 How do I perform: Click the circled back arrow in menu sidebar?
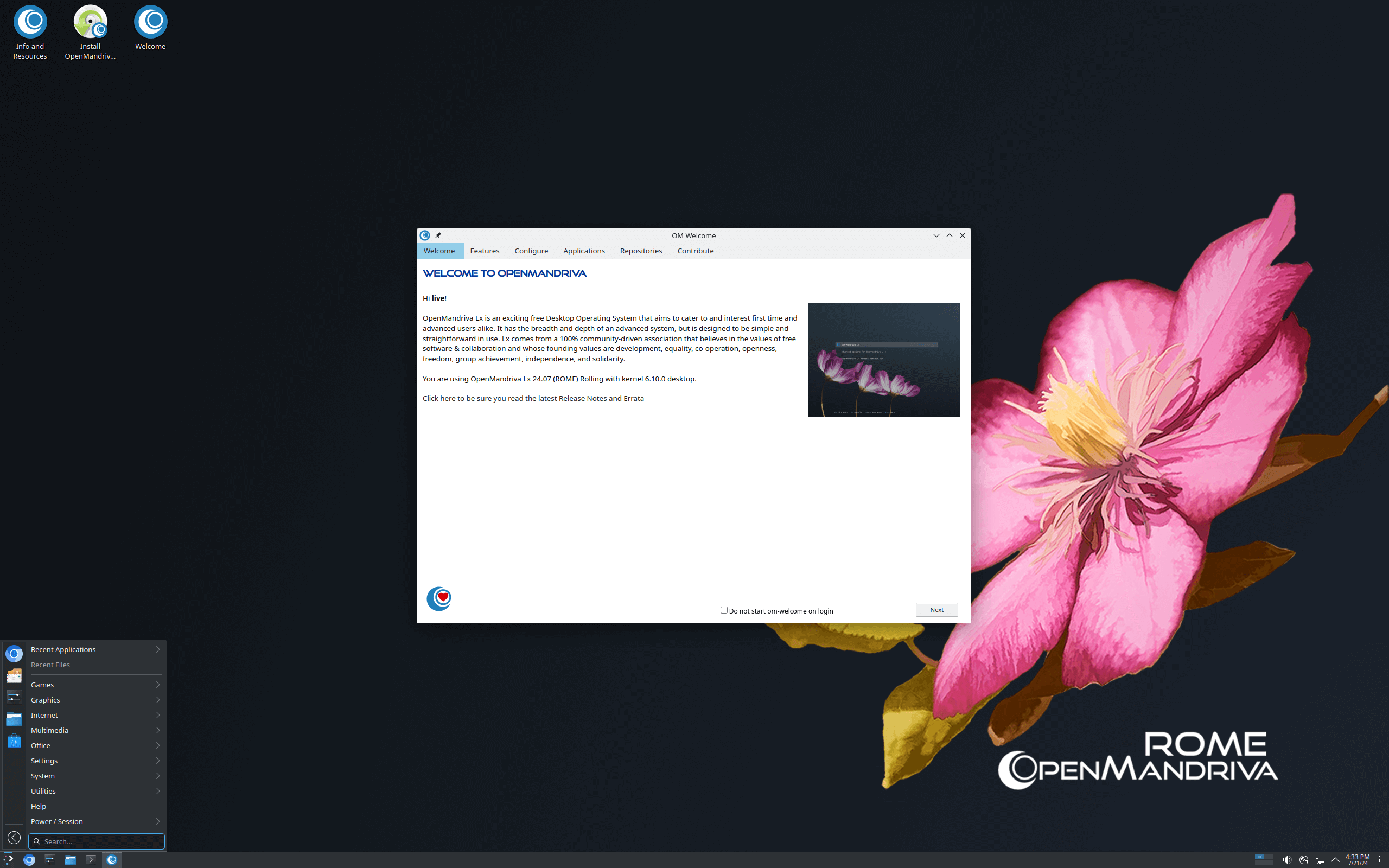coord(14,838)
